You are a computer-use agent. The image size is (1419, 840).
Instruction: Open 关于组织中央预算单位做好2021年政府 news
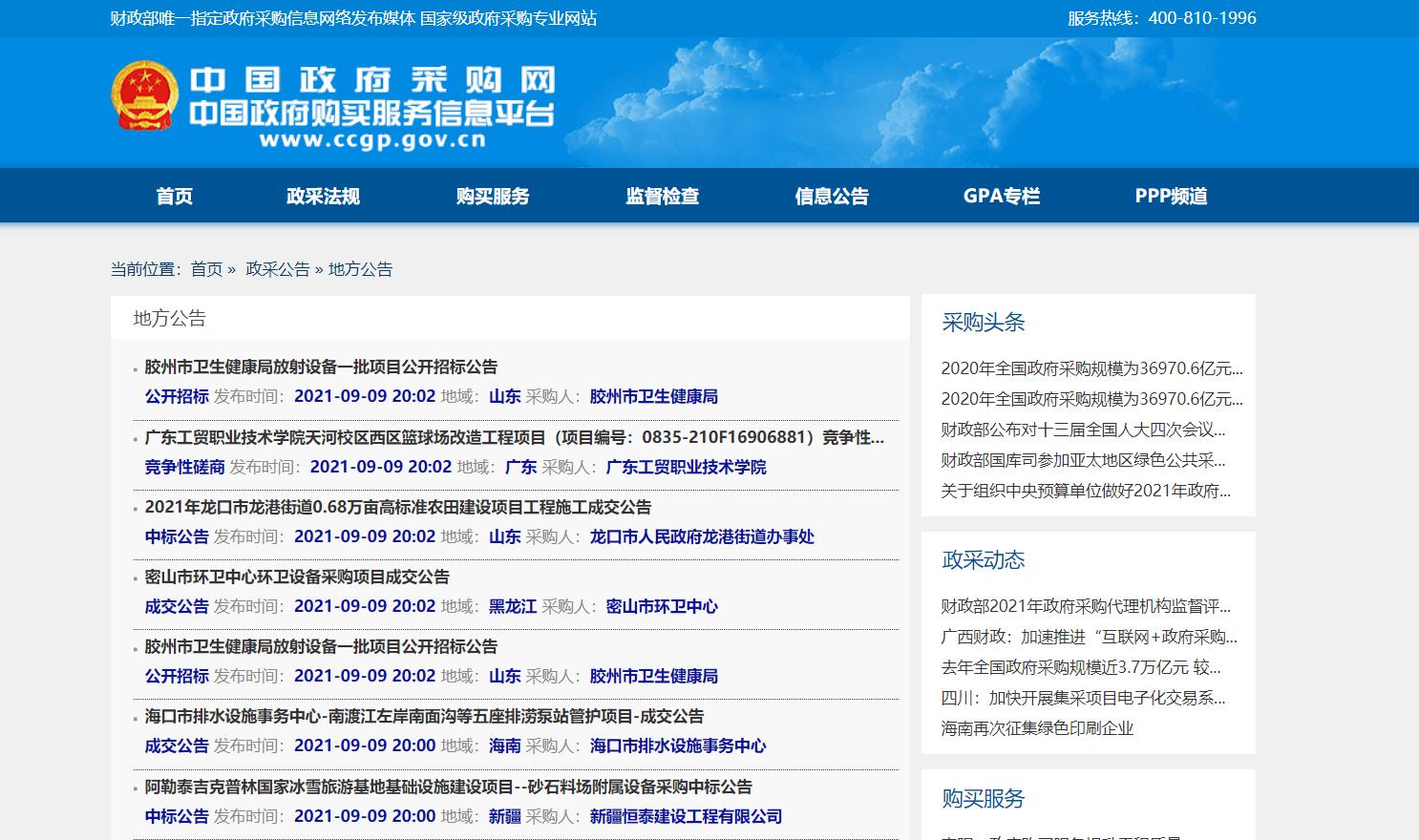tap(1086, 491)
